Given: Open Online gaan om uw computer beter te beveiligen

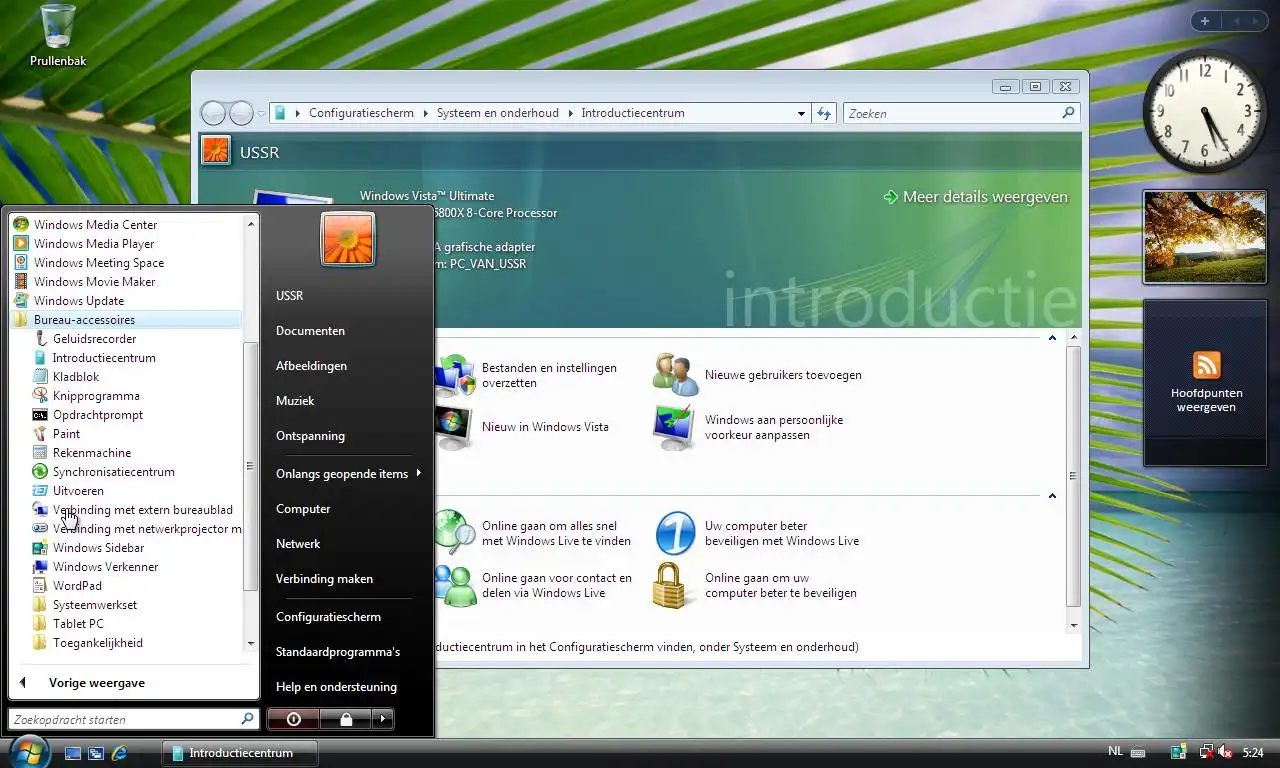Looking at the screenshot, I should [755, 585].
